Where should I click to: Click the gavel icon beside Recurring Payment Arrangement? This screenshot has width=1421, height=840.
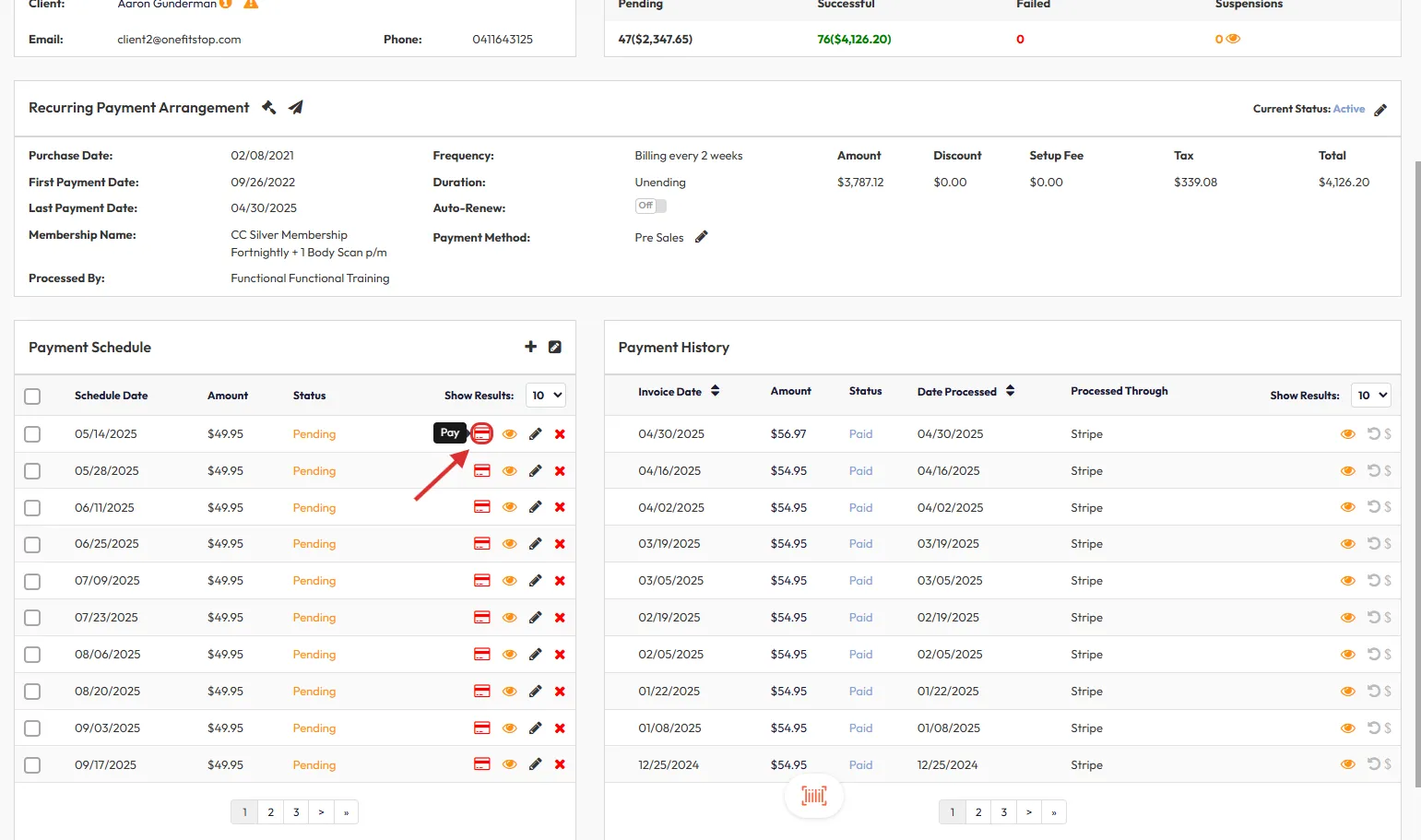point(269,108)
